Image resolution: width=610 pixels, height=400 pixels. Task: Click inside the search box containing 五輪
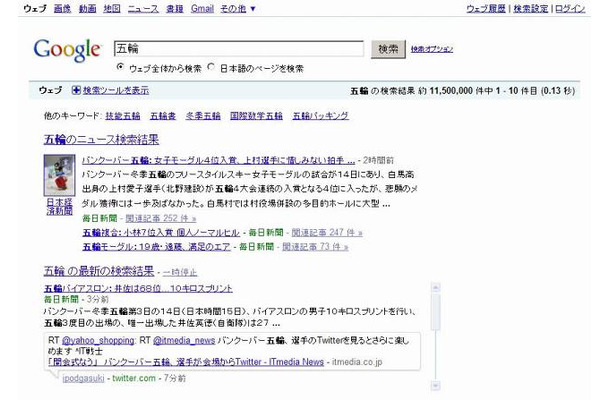tap(239, 49)
